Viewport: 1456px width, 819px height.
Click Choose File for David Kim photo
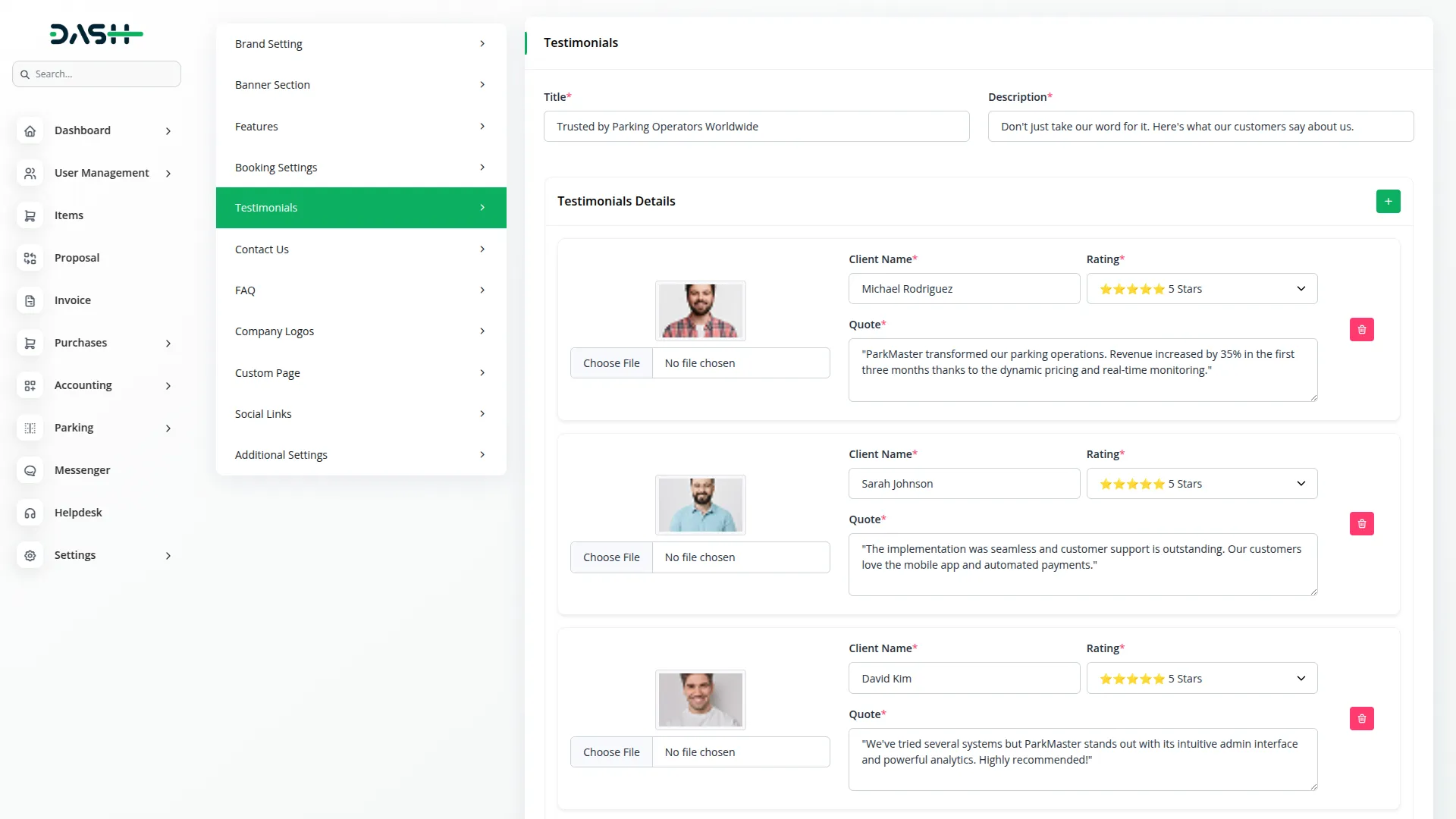(x=611, y=752)
